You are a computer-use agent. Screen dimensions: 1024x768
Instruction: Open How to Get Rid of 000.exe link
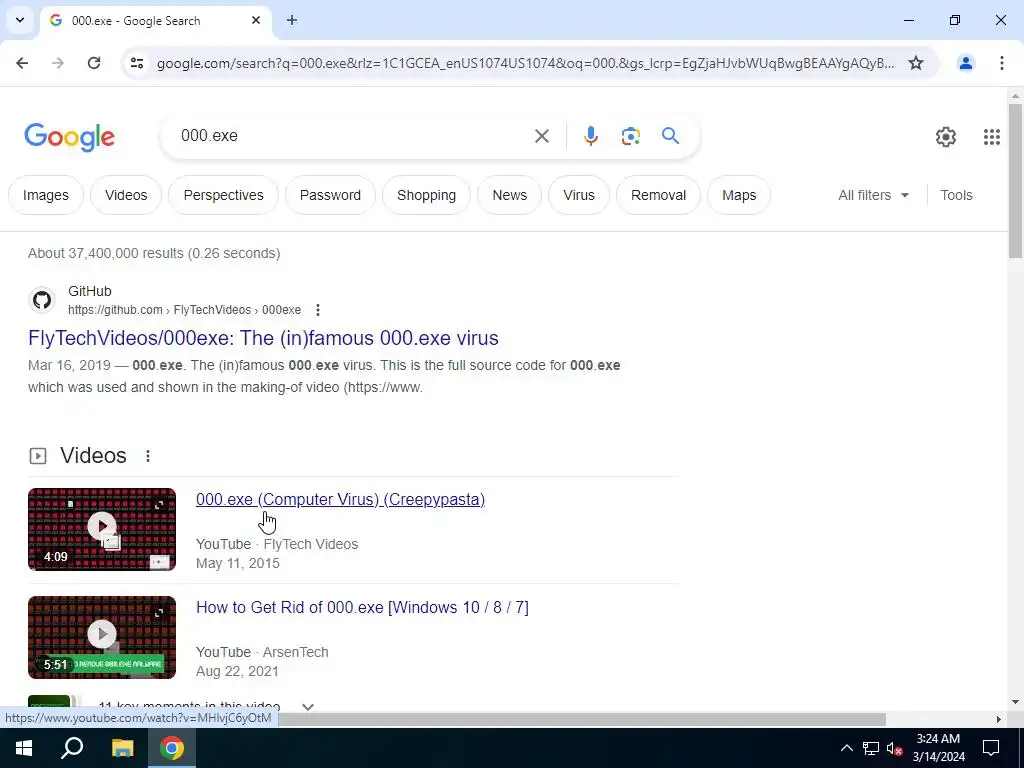pyautogui.click(x=362, y=607)
